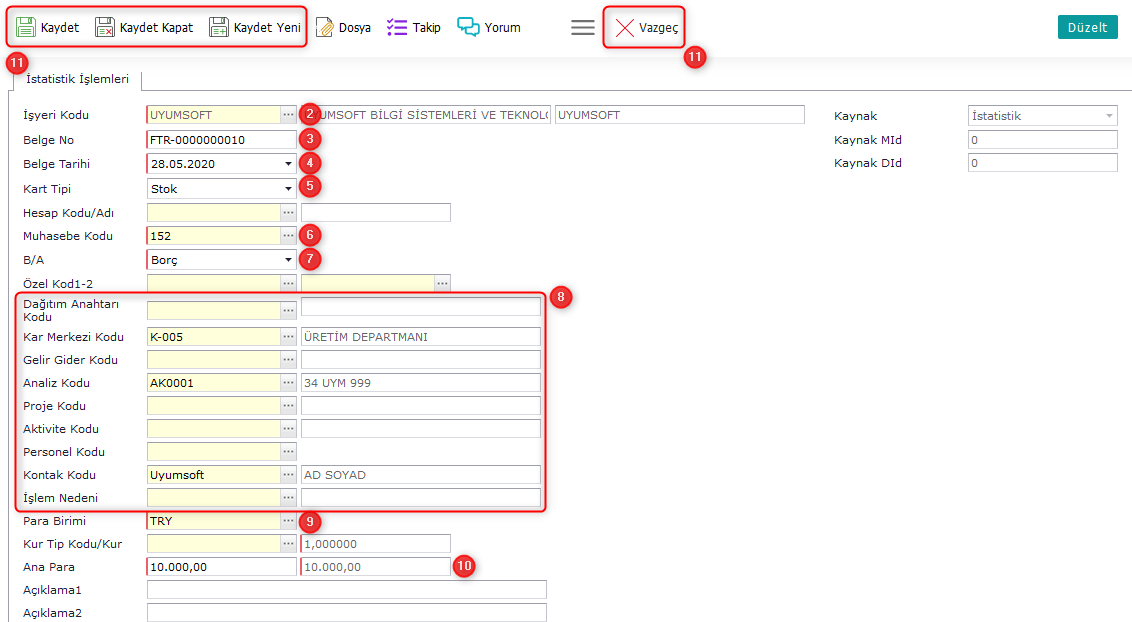Open lookup button for Kar Merkezi Kodu
Image resolution: width=1132 pixels, height=622 pixels.
(288, 337)
